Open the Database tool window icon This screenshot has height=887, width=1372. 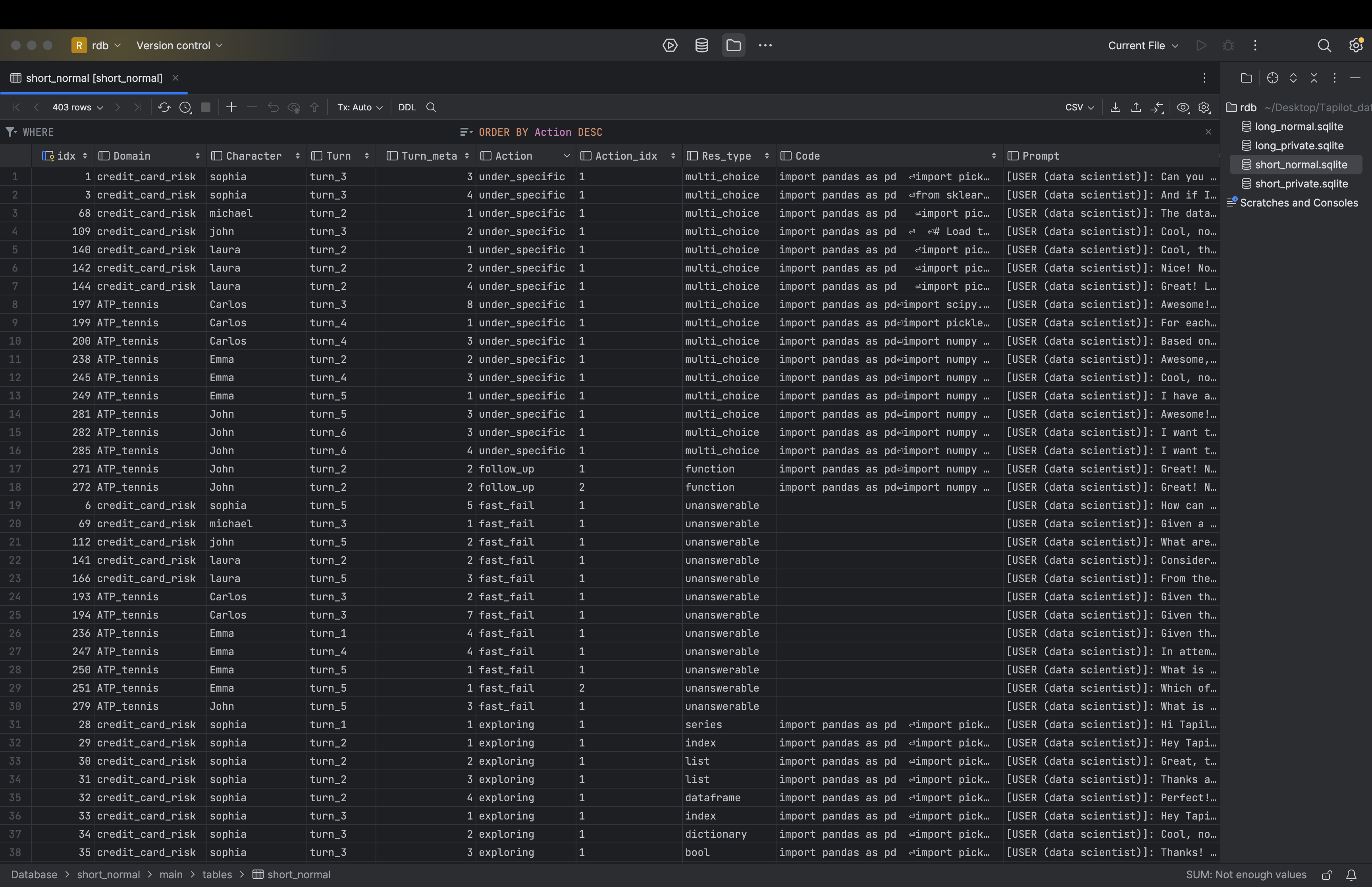tap(701, 46)
